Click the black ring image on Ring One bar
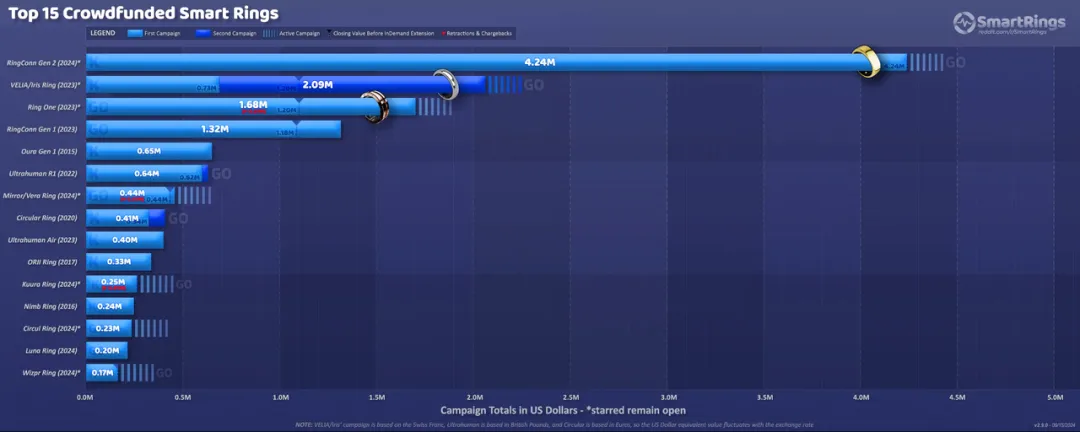Image resolution: width=1080 pixels, height=432 pixels. [376, 107]
